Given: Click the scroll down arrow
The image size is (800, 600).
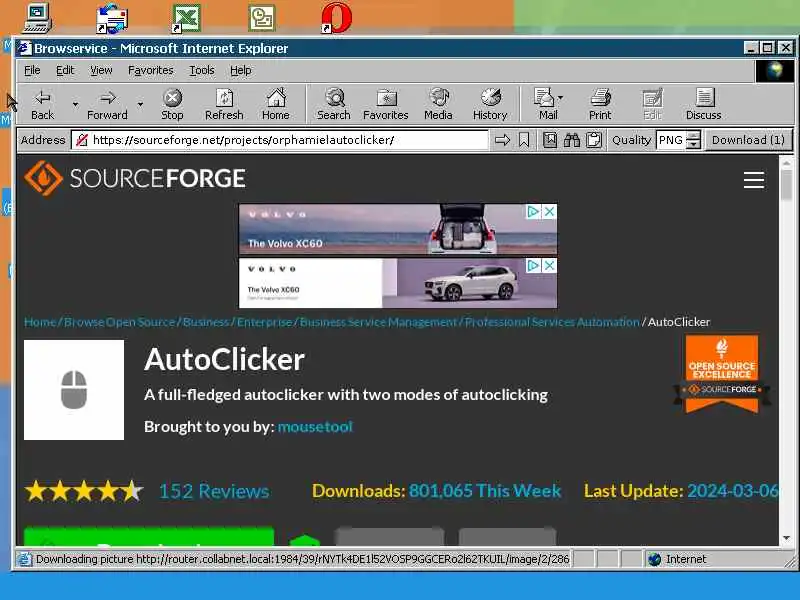Looking at the screenshot, I should tap(786, 538).
